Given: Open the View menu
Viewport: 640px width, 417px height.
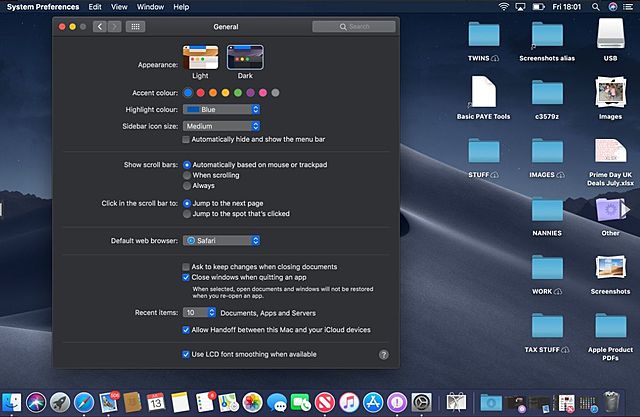Looking at the screenshot, I should click(119, 7).
